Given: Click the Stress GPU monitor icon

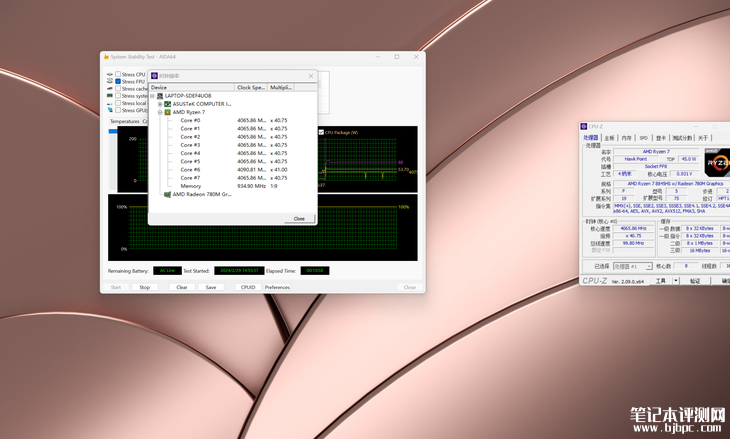Looking at the screenshot, I should pyautogui.click(x=110, y=110).
